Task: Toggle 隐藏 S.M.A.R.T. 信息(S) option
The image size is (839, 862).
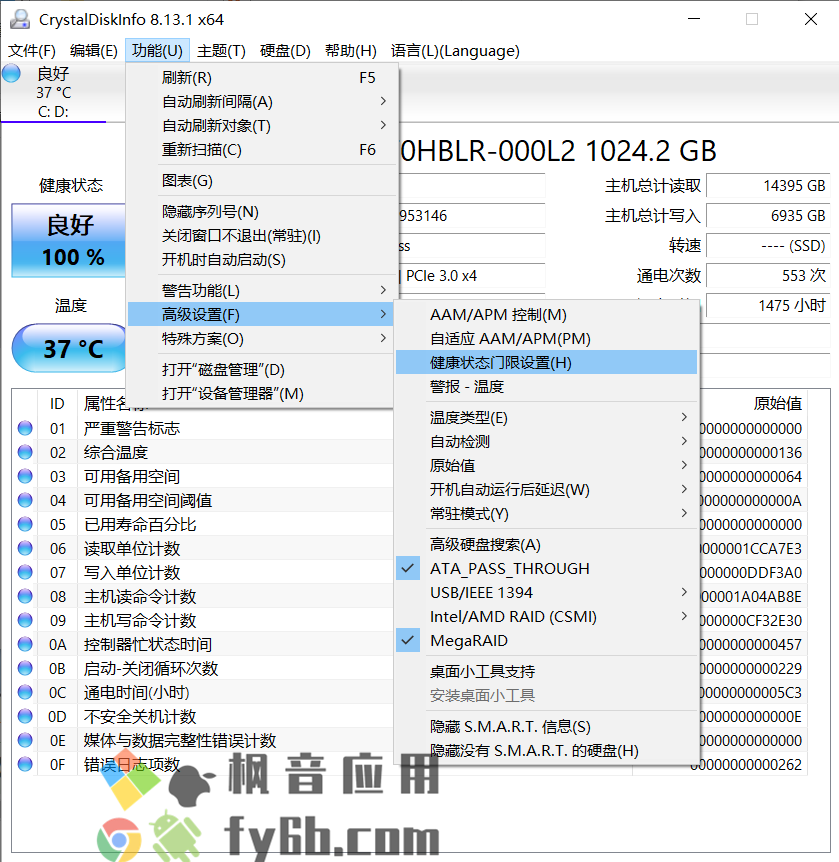Action: pos(546,727)
